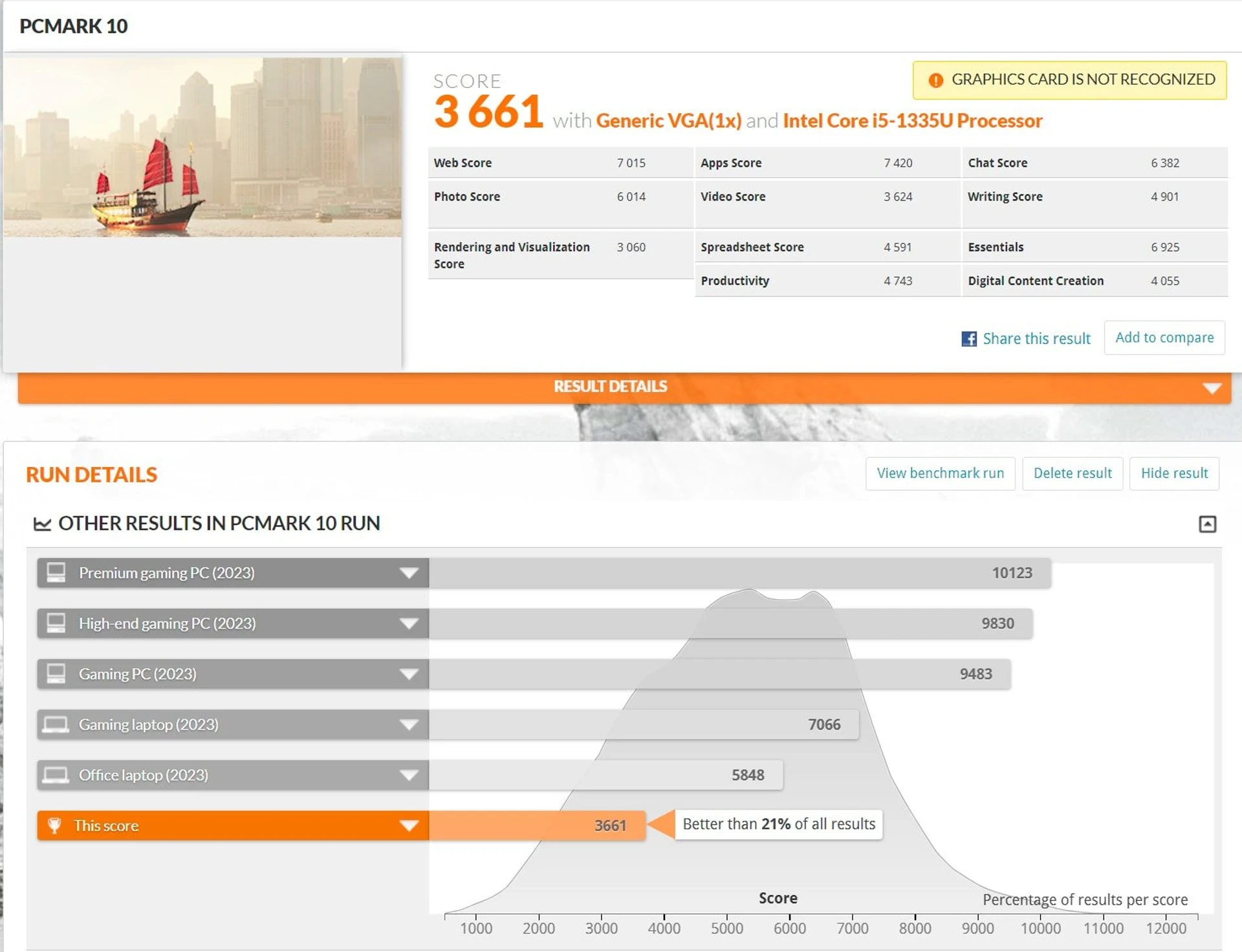Click the 9830 High-end gaming PC score bar
The height and width of the screenshot is (952, 1242).
click(x=731, y=623)
